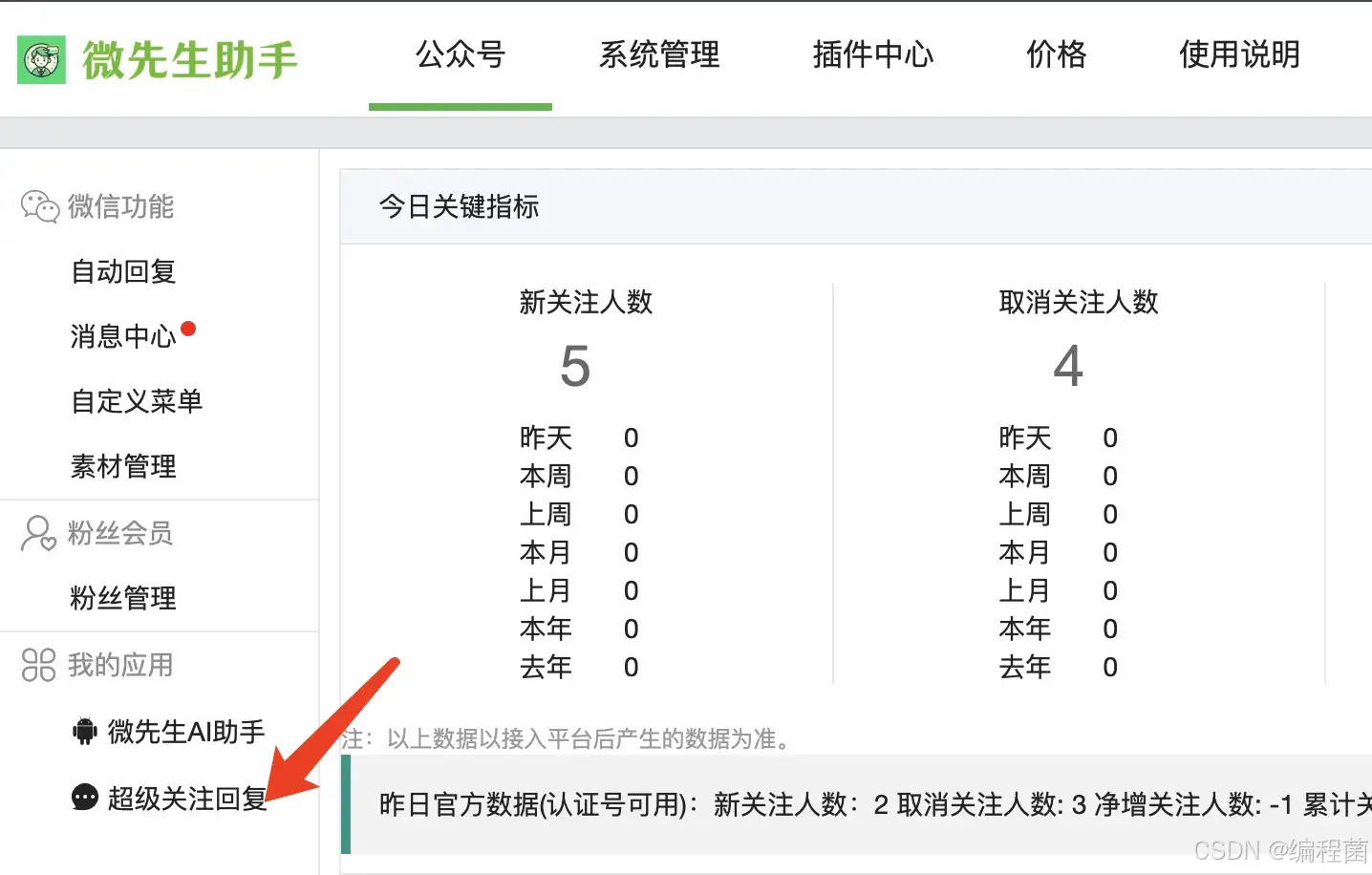Click 上月 row under 新关注人数
This screenshot has height=875, width=1372.
tap(579, 590)
